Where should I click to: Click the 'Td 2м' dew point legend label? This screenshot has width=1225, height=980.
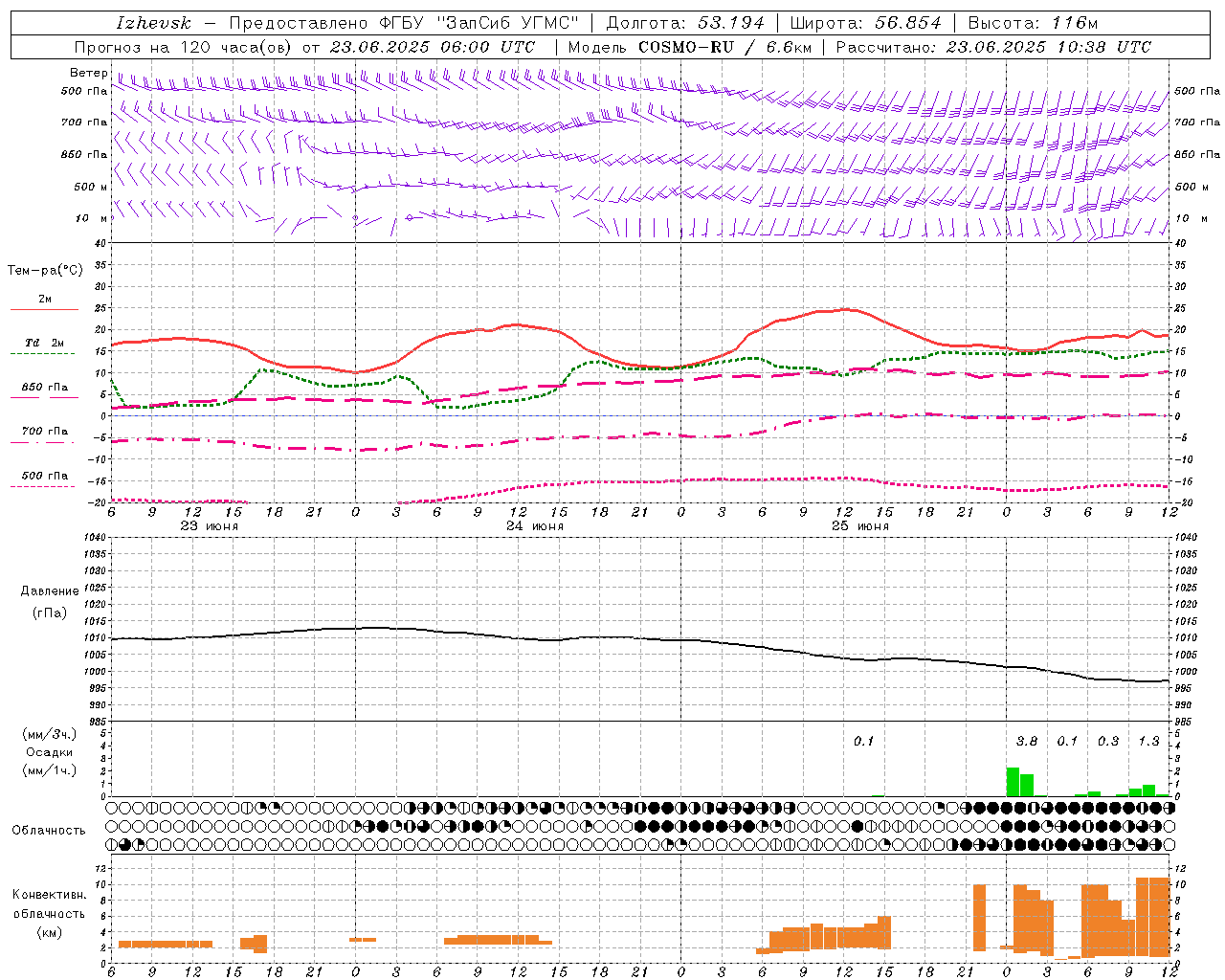point(44,343)
